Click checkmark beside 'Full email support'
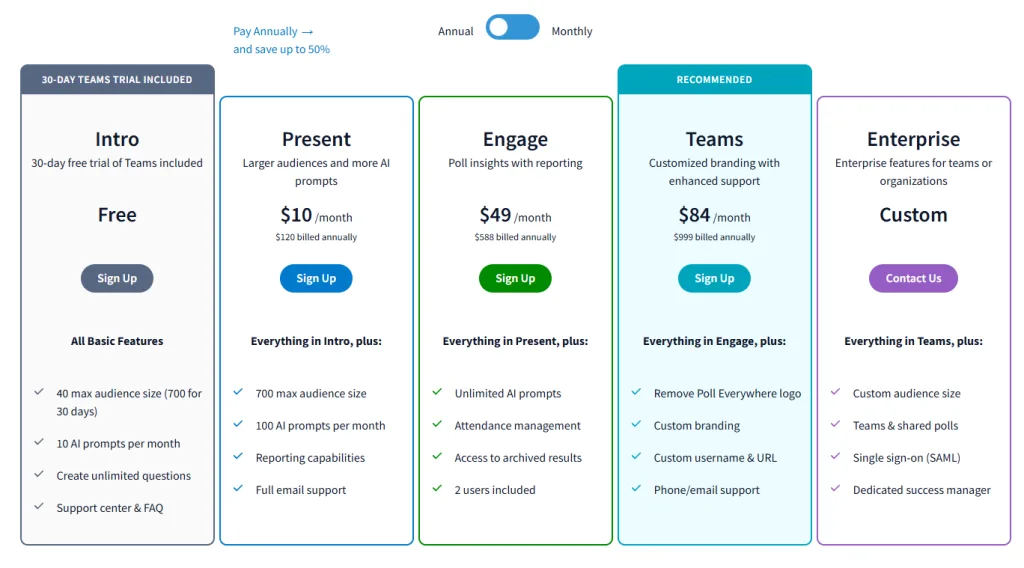Screen dimensions: 1024x568 pyautogui.click(x=238, y=489)
